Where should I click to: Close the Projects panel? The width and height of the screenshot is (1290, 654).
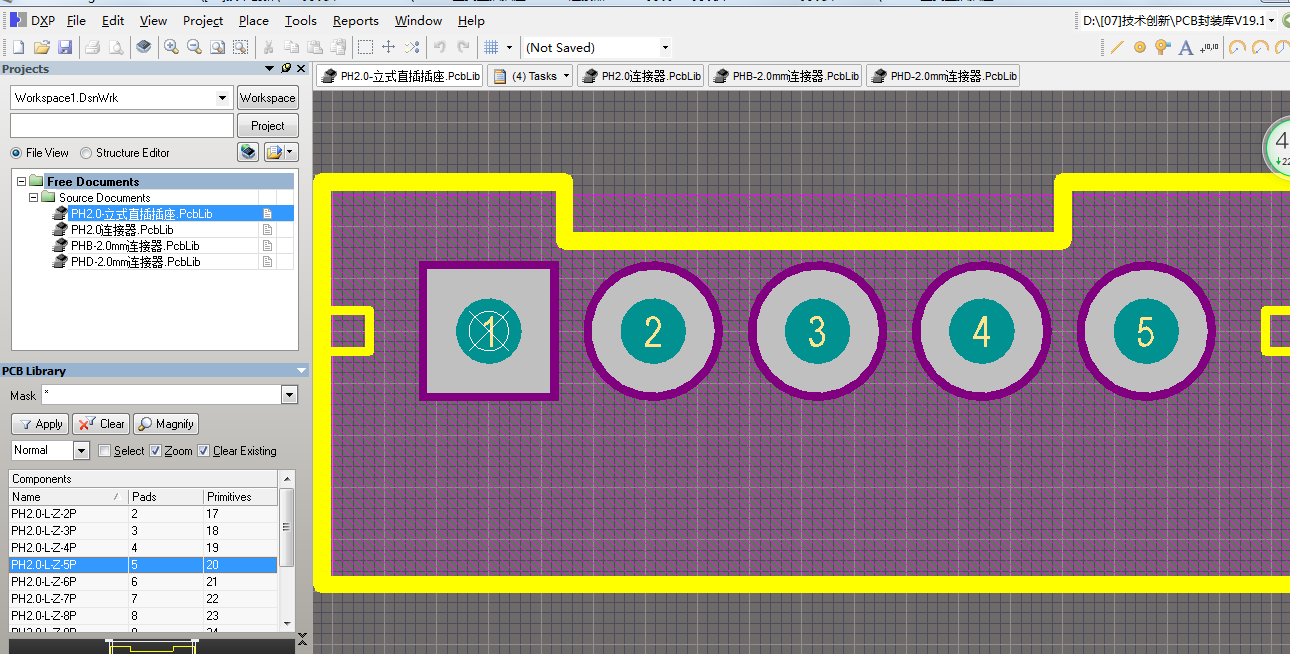click(300, 68)
